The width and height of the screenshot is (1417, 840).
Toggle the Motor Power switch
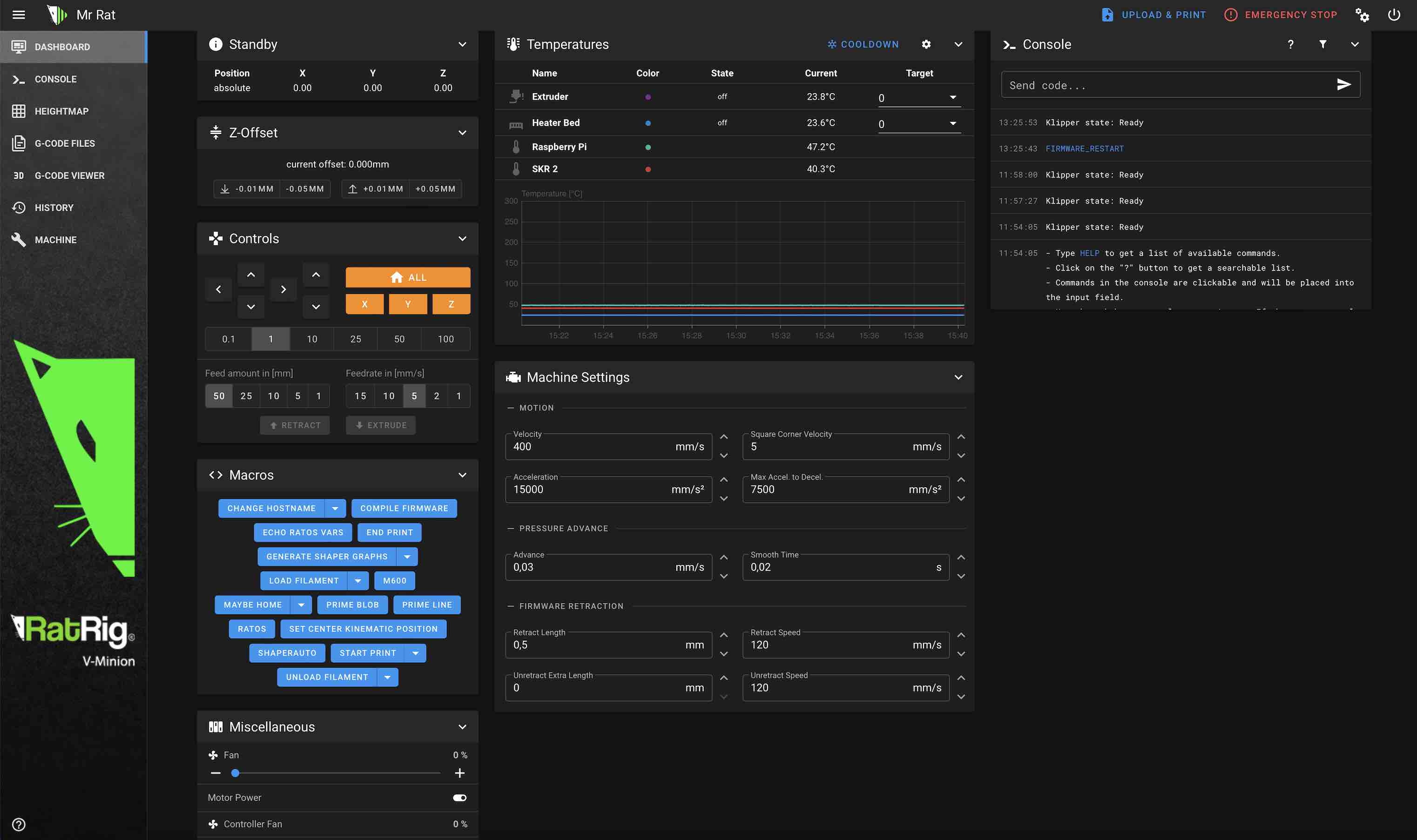pos(459,798)
